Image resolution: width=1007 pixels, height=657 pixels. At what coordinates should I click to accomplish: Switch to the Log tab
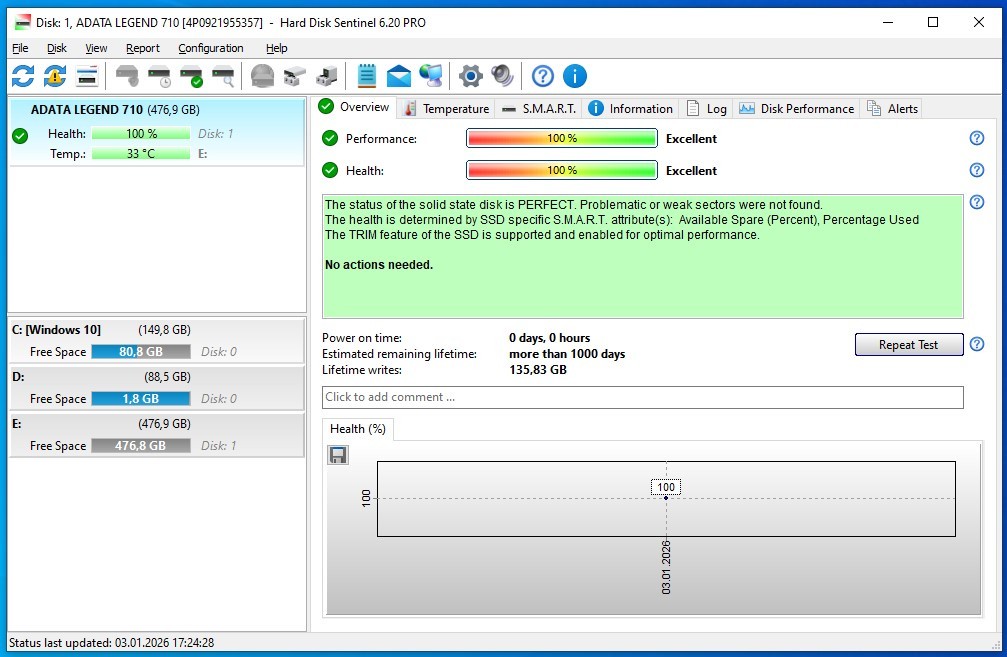pyautogui.click(x=705, y=109)
